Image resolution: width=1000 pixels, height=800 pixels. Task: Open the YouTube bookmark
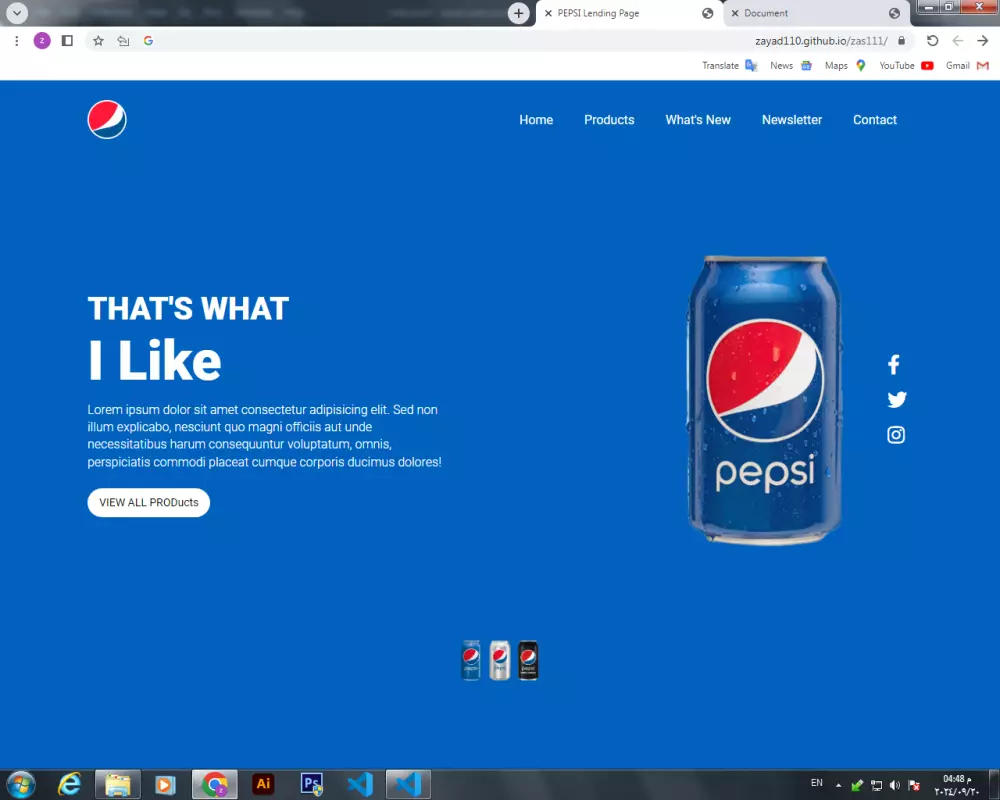906,66
